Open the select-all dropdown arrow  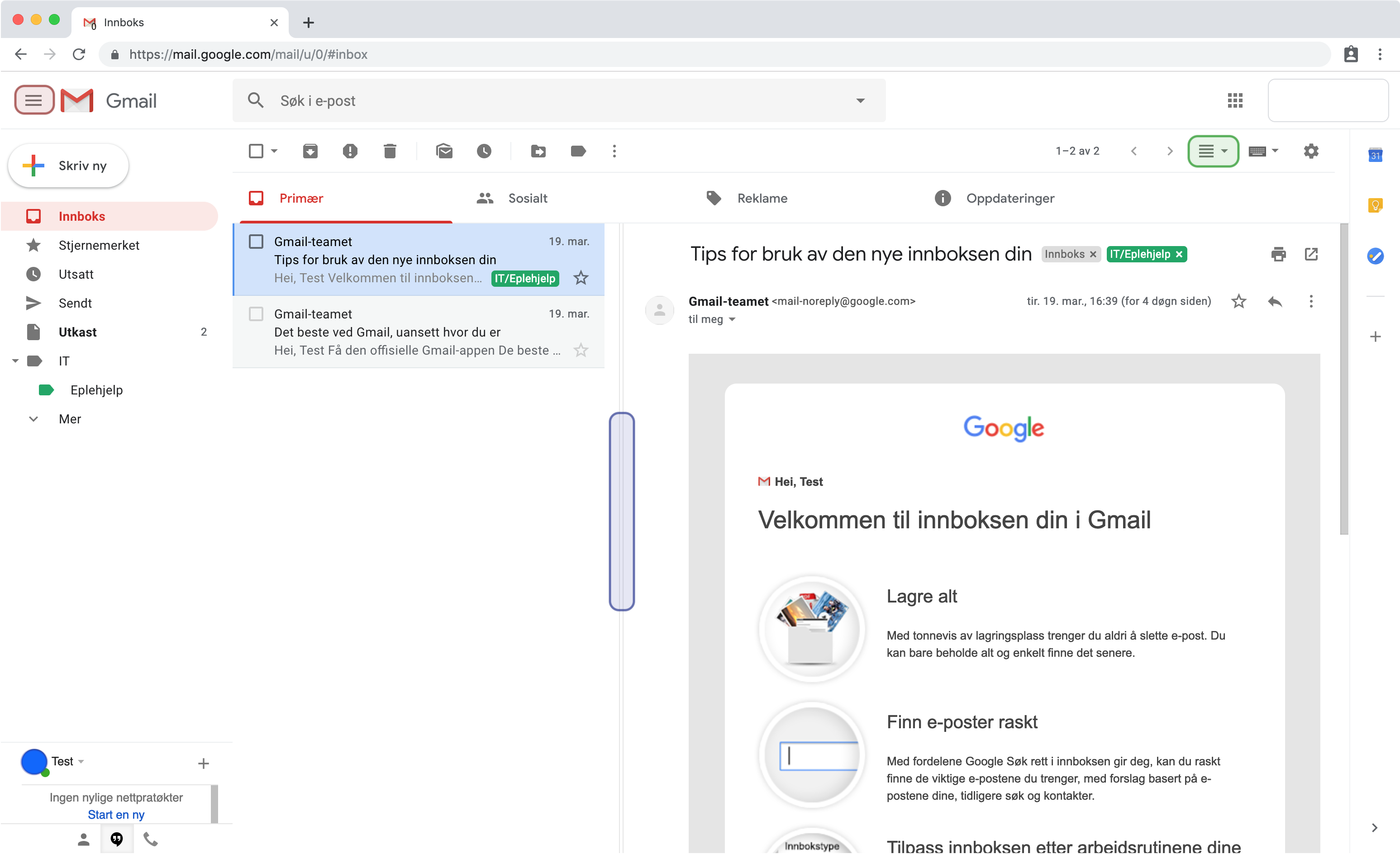click(x=274, y=151)
